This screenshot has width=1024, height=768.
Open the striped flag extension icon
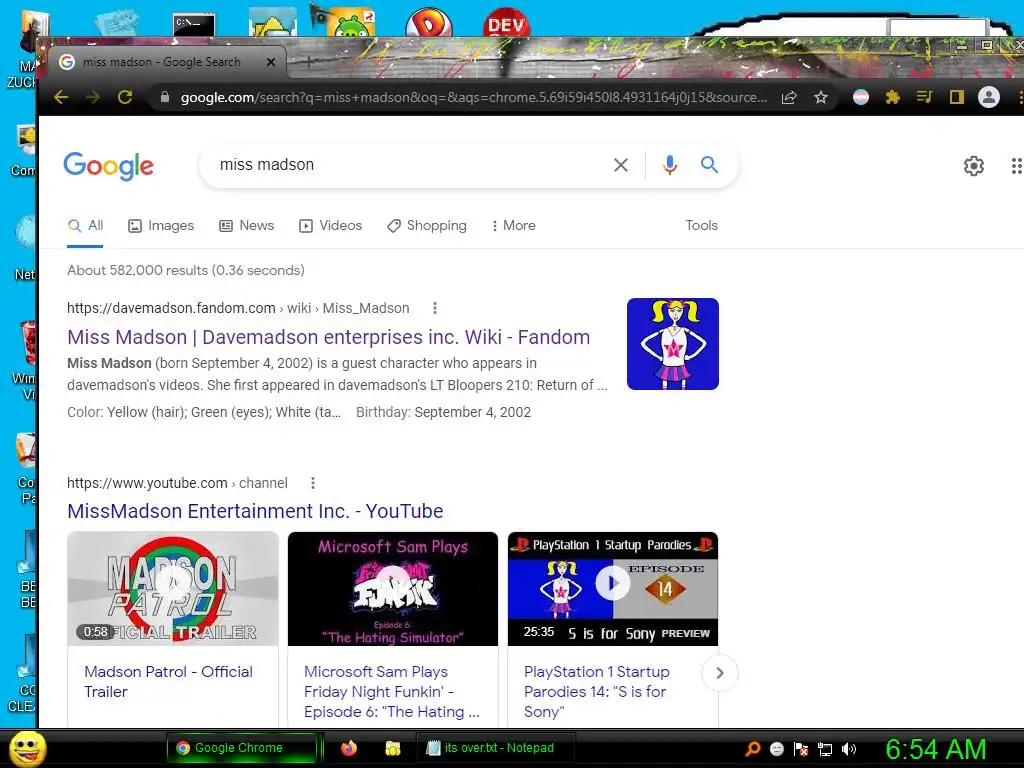[861, 97]
